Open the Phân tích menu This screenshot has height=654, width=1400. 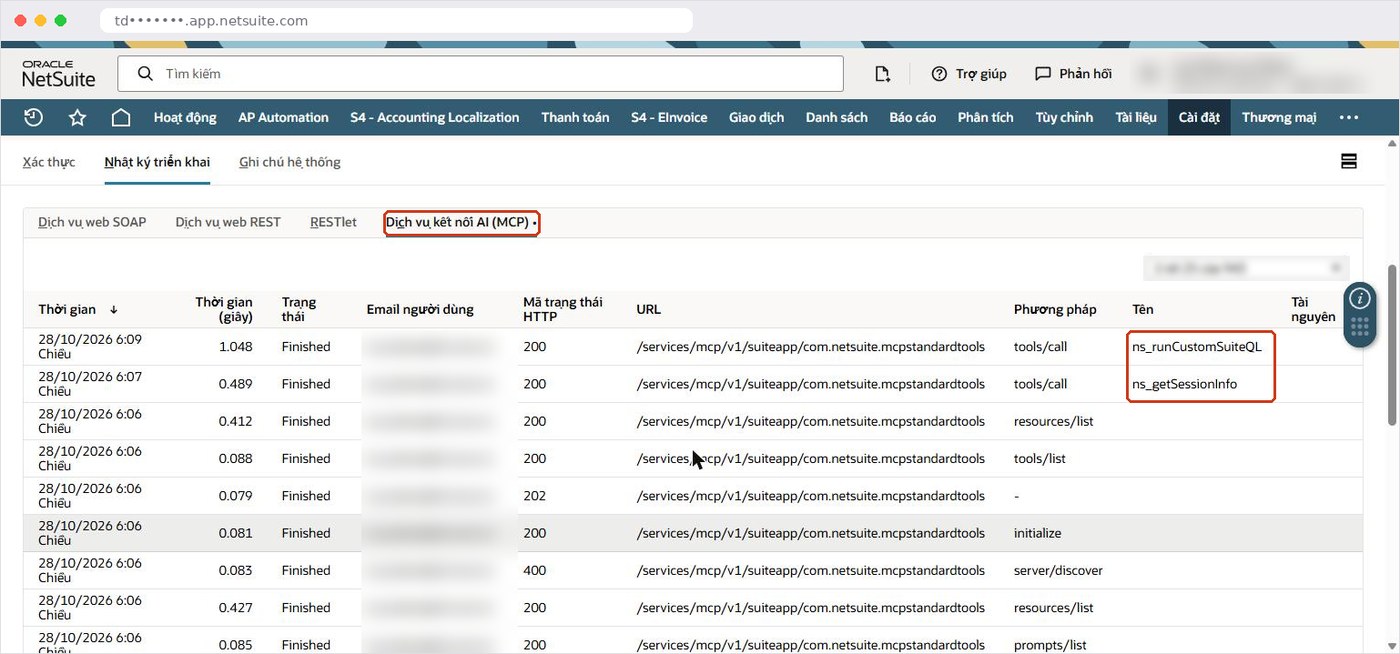point(986,117)
